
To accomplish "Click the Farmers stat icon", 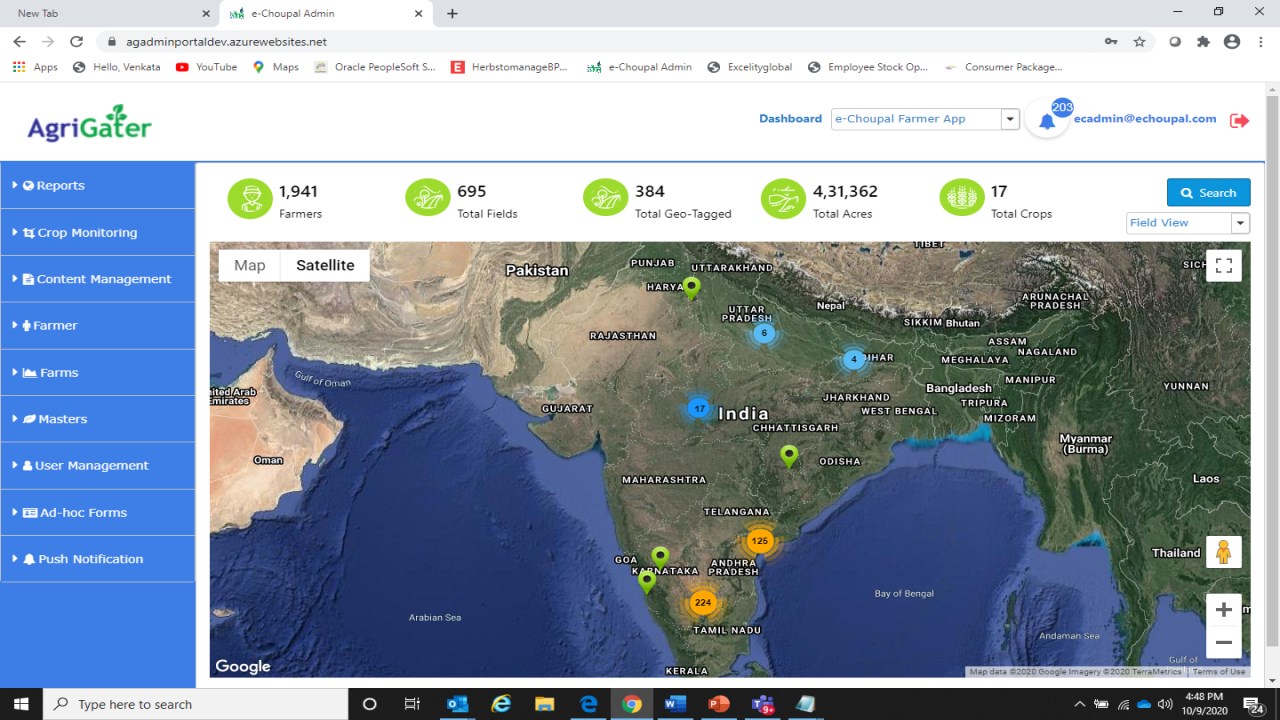I will [x=250, y=198].
